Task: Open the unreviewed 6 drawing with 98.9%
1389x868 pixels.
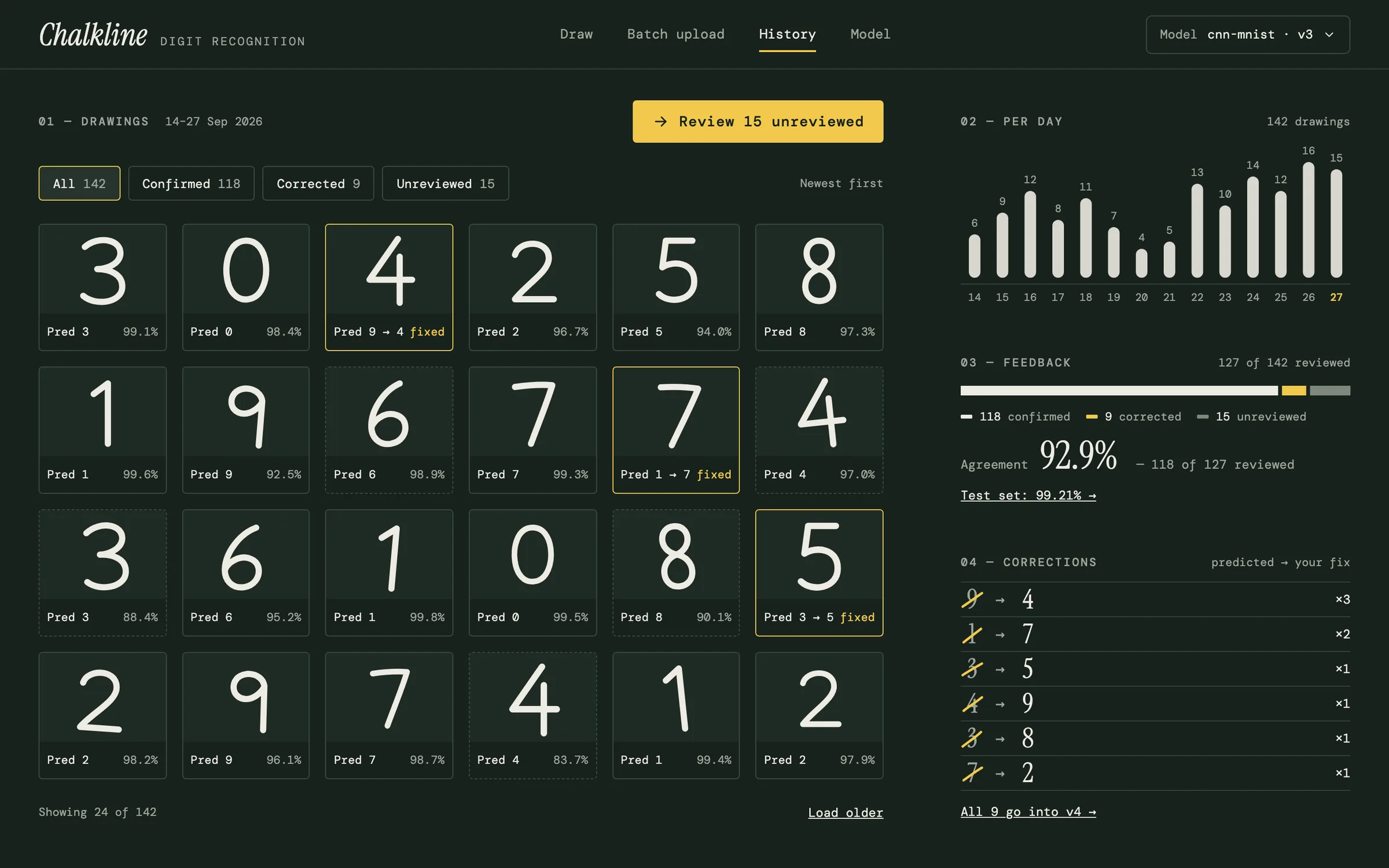Action: pyautogui.click(x=389, y=430)
